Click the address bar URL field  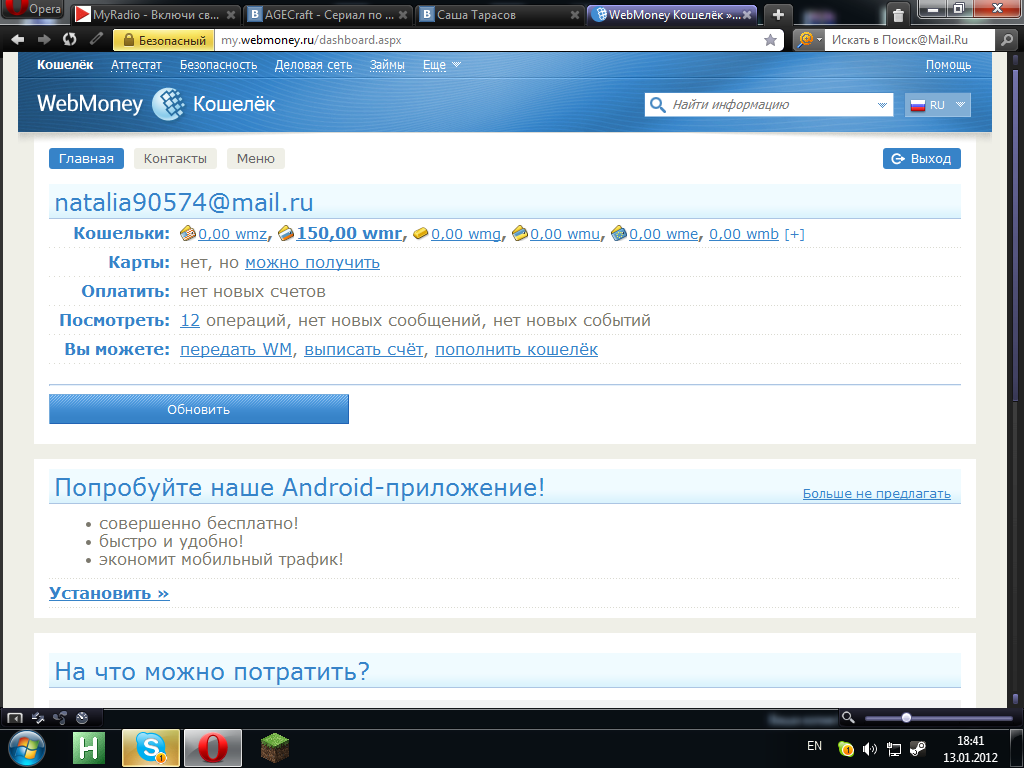[488, 40]
